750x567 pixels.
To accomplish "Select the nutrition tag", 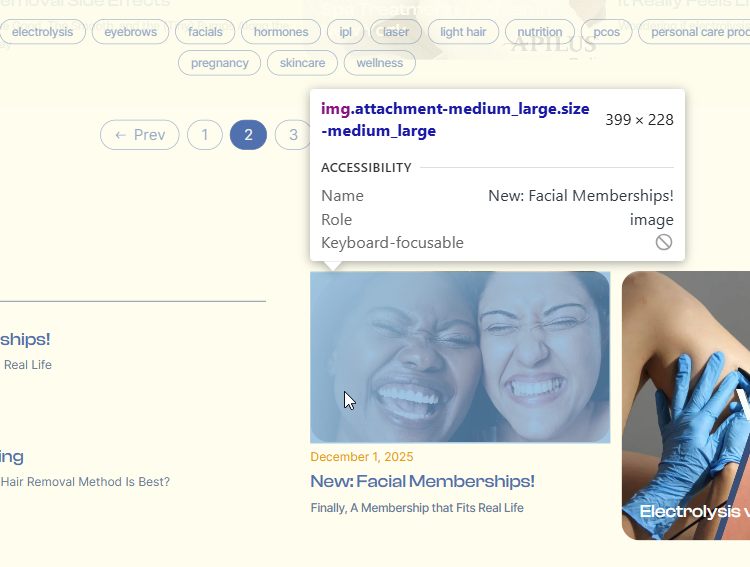I will [x=540, y=32].
